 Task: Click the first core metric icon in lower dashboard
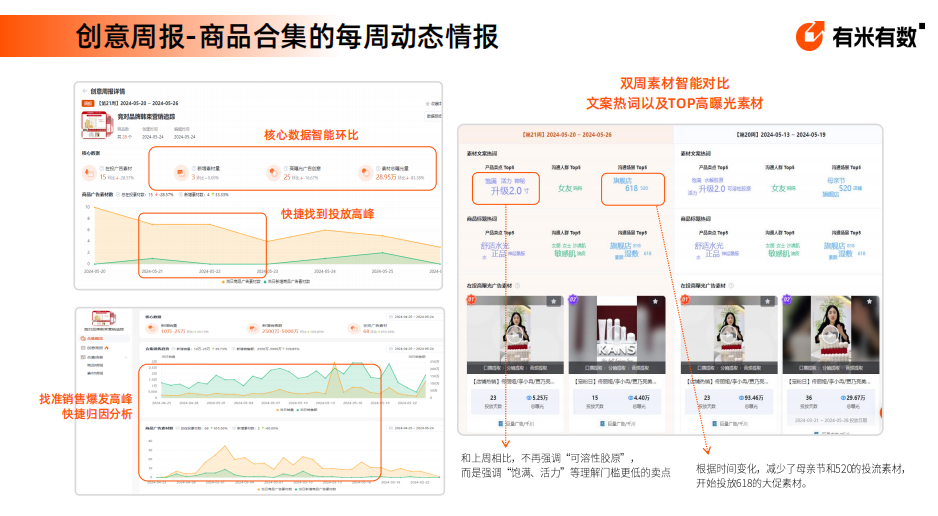151,329
